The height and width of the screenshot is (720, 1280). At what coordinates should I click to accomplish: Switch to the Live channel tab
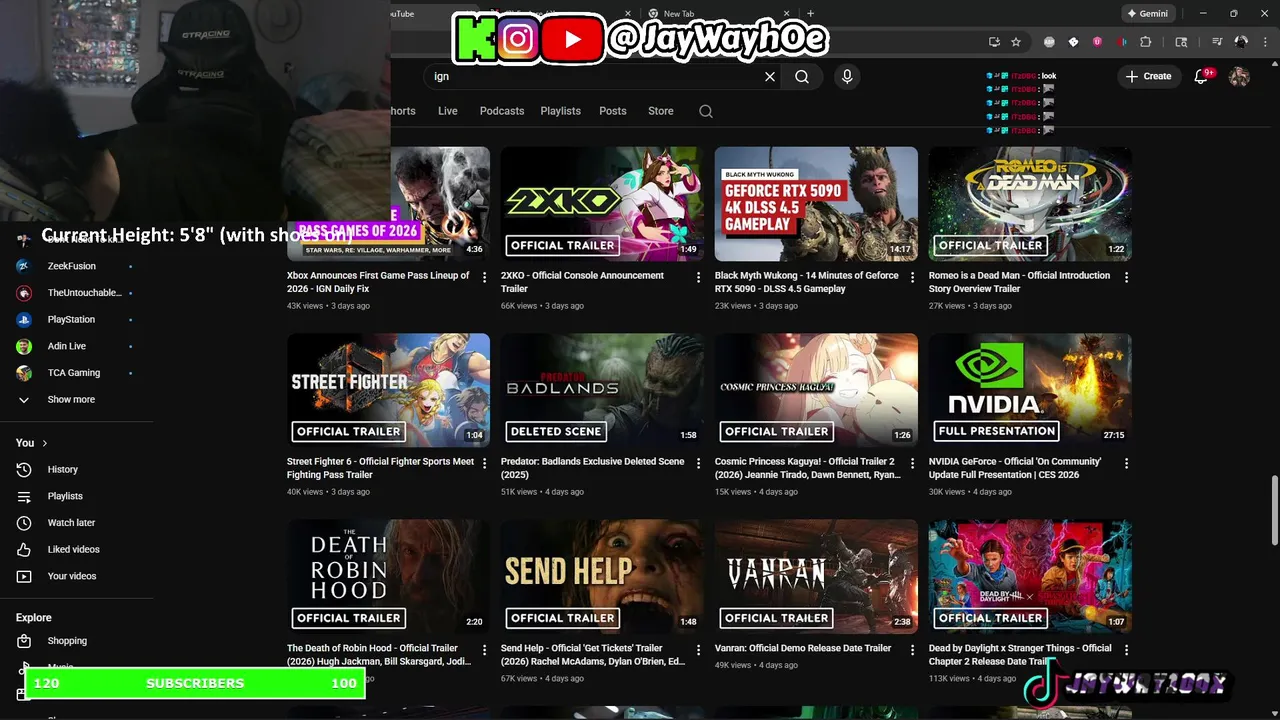pos(448,111)
